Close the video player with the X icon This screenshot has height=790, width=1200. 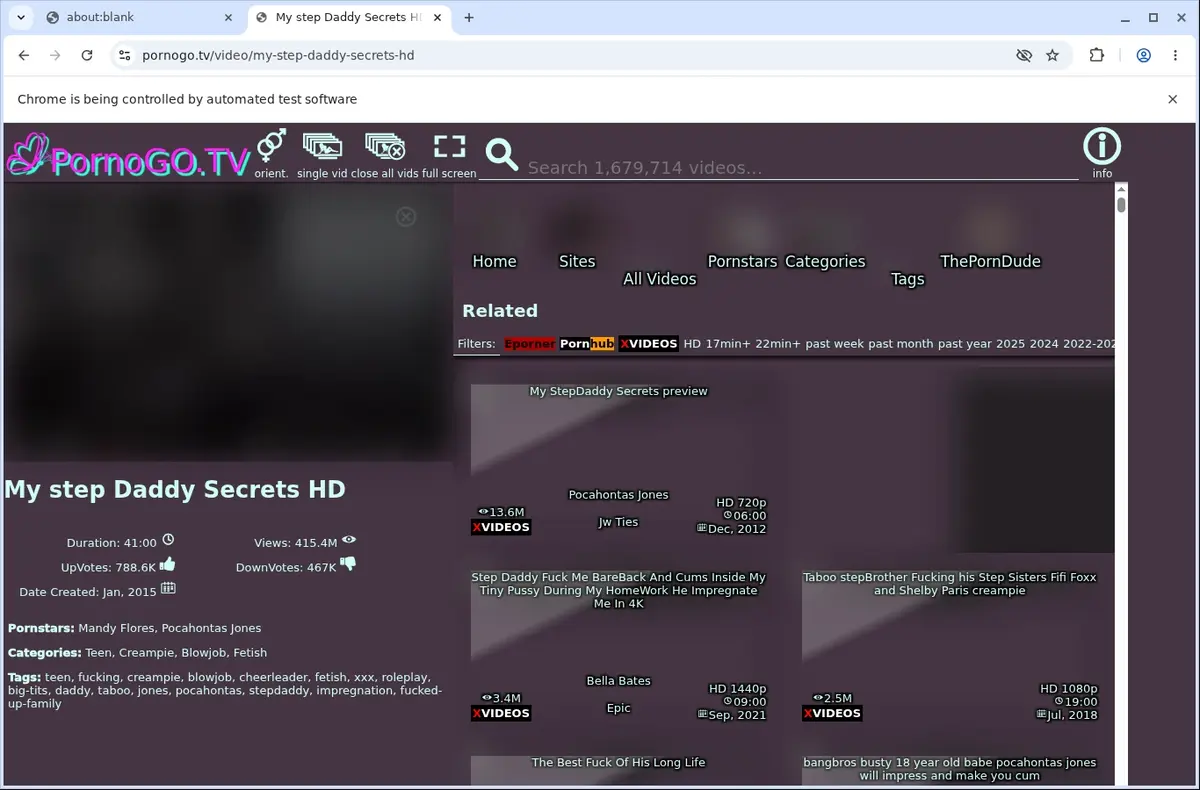[x=405, y=216]
